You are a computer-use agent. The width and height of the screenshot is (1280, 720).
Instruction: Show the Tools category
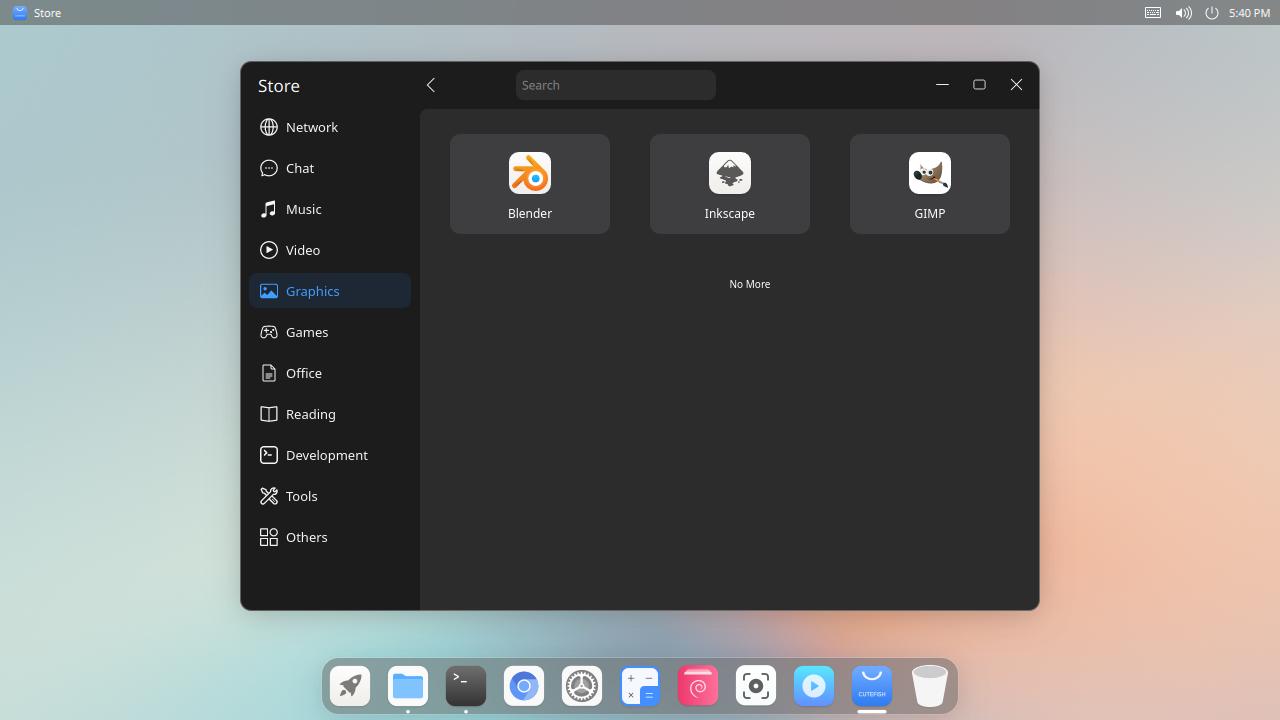(x=330, y=496)
